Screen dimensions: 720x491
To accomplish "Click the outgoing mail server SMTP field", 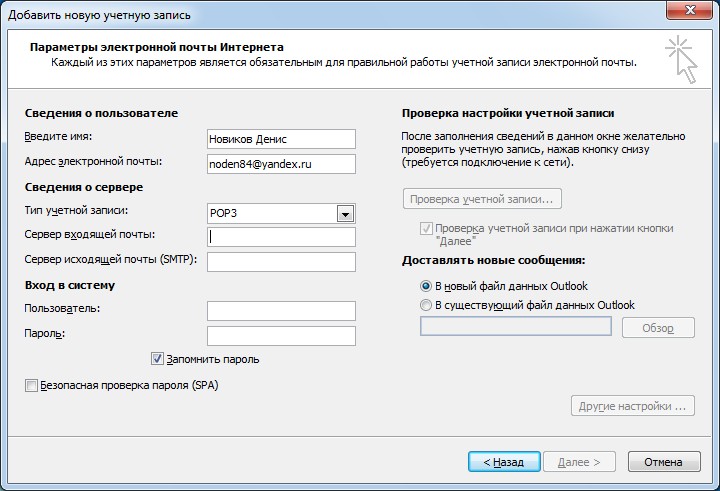I will click(281, 262).
